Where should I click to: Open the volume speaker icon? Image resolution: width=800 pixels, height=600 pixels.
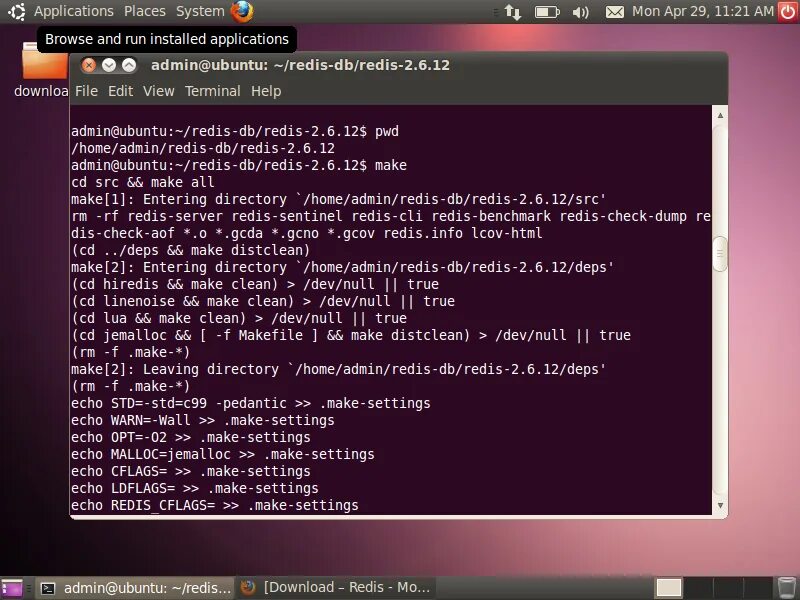(581, 11)
